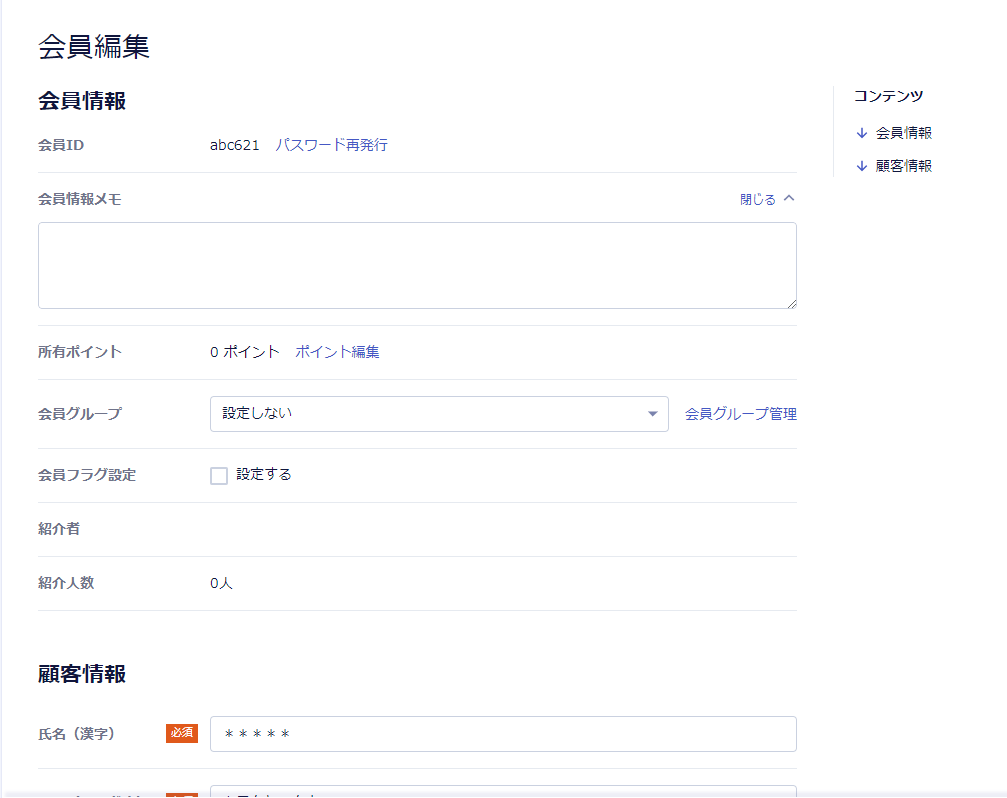Click the パスワード再発行 link
Viewport: 1007px width, 798px height.
click(x=331, y=145)
